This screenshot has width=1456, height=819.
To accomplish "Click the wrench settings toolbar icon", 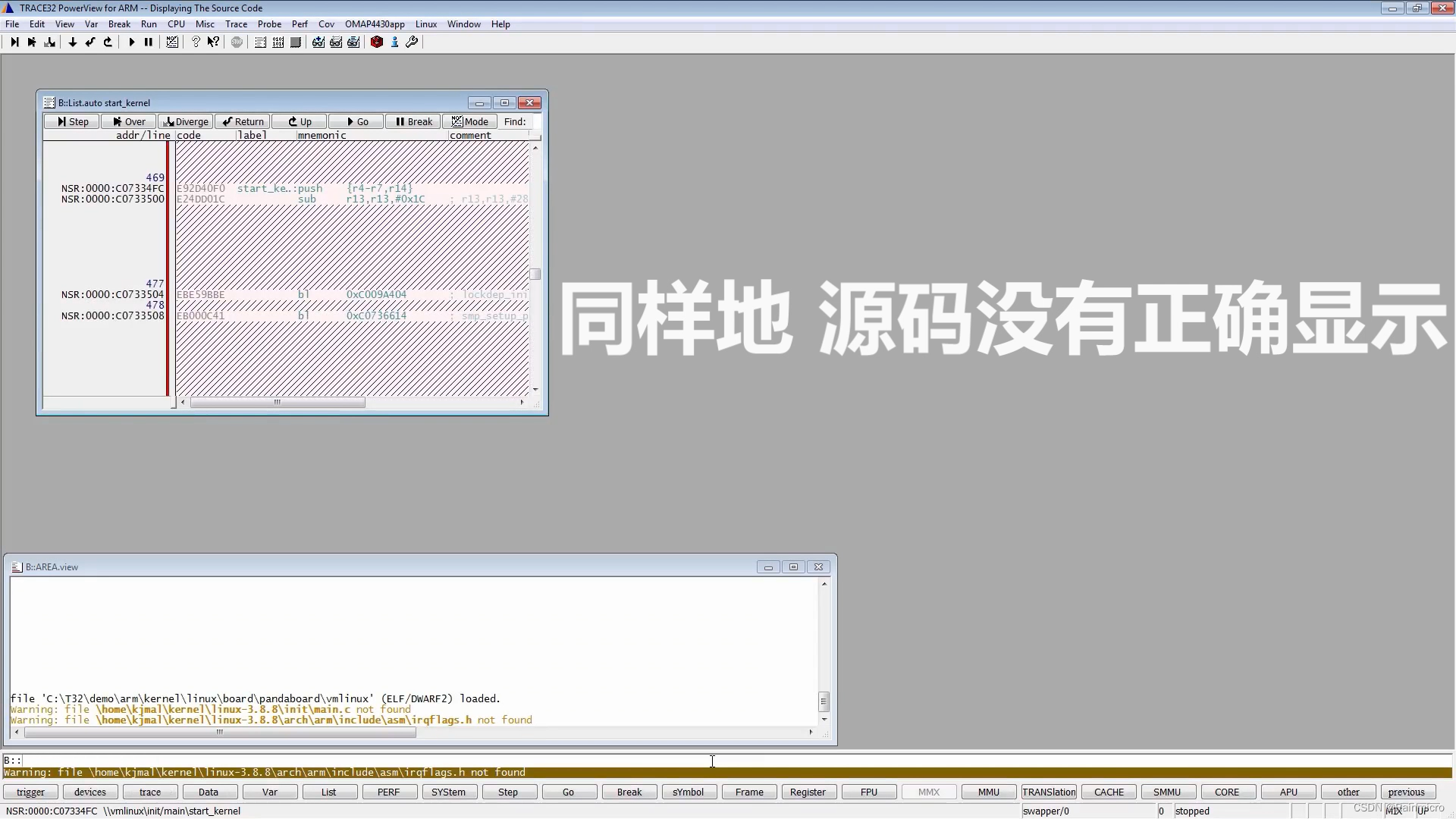I will pos(412,42).
